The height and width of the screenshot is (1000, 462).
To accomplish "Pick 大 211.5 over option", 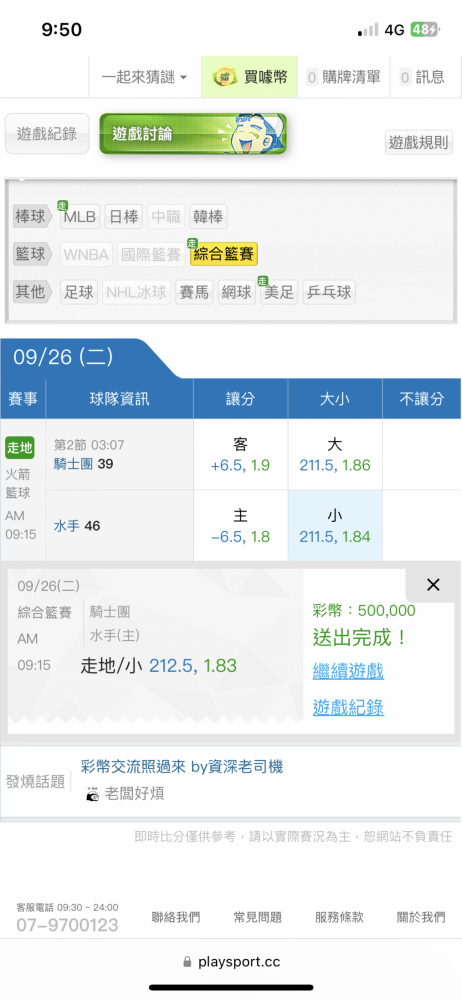I will [335, 455].
